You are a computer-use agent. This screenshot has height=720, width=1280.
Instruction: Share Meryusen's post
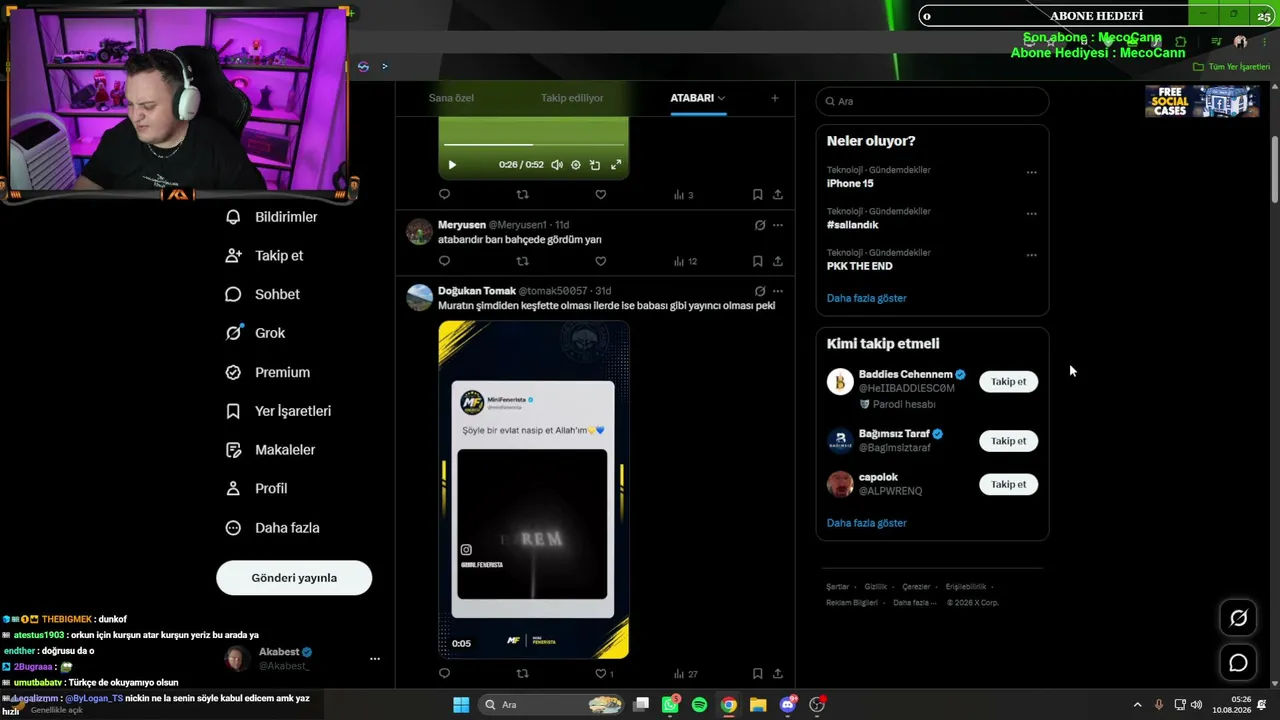(x=778, y=261)
